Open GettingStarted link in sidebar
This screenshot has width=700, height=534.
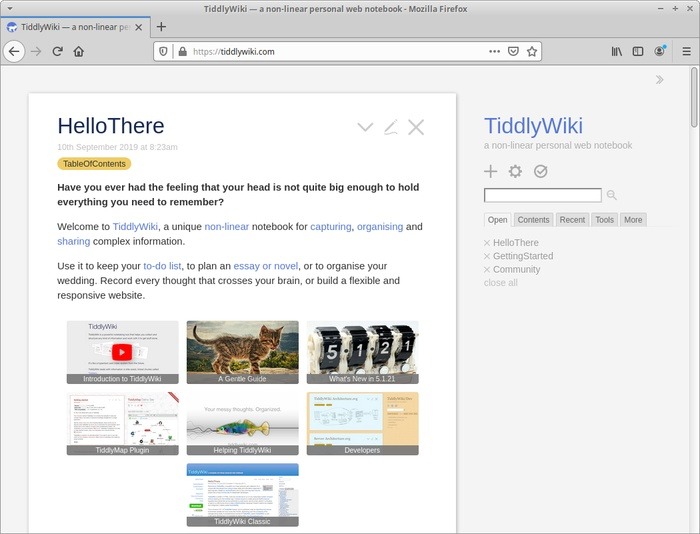point(523,256)
